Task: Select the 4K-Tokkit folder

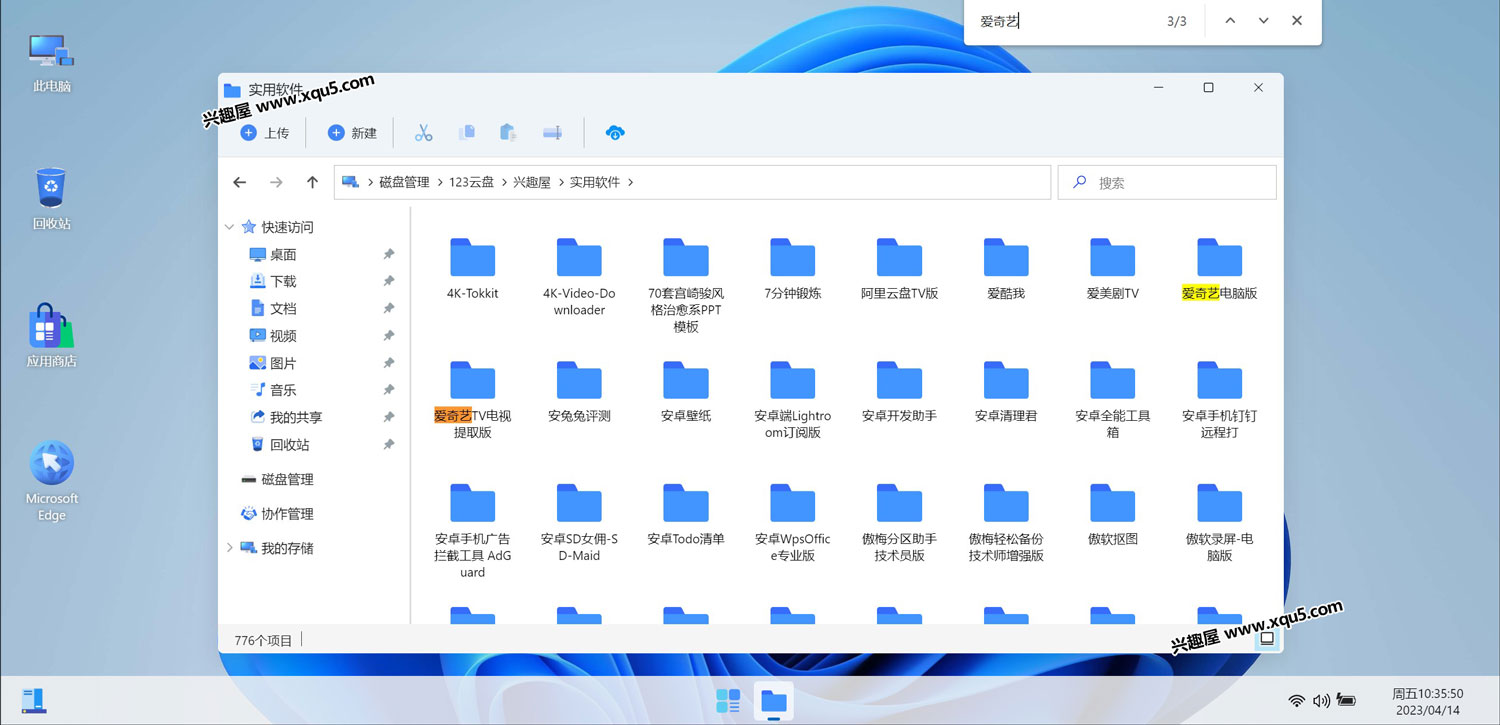Action: coord(473,269)
